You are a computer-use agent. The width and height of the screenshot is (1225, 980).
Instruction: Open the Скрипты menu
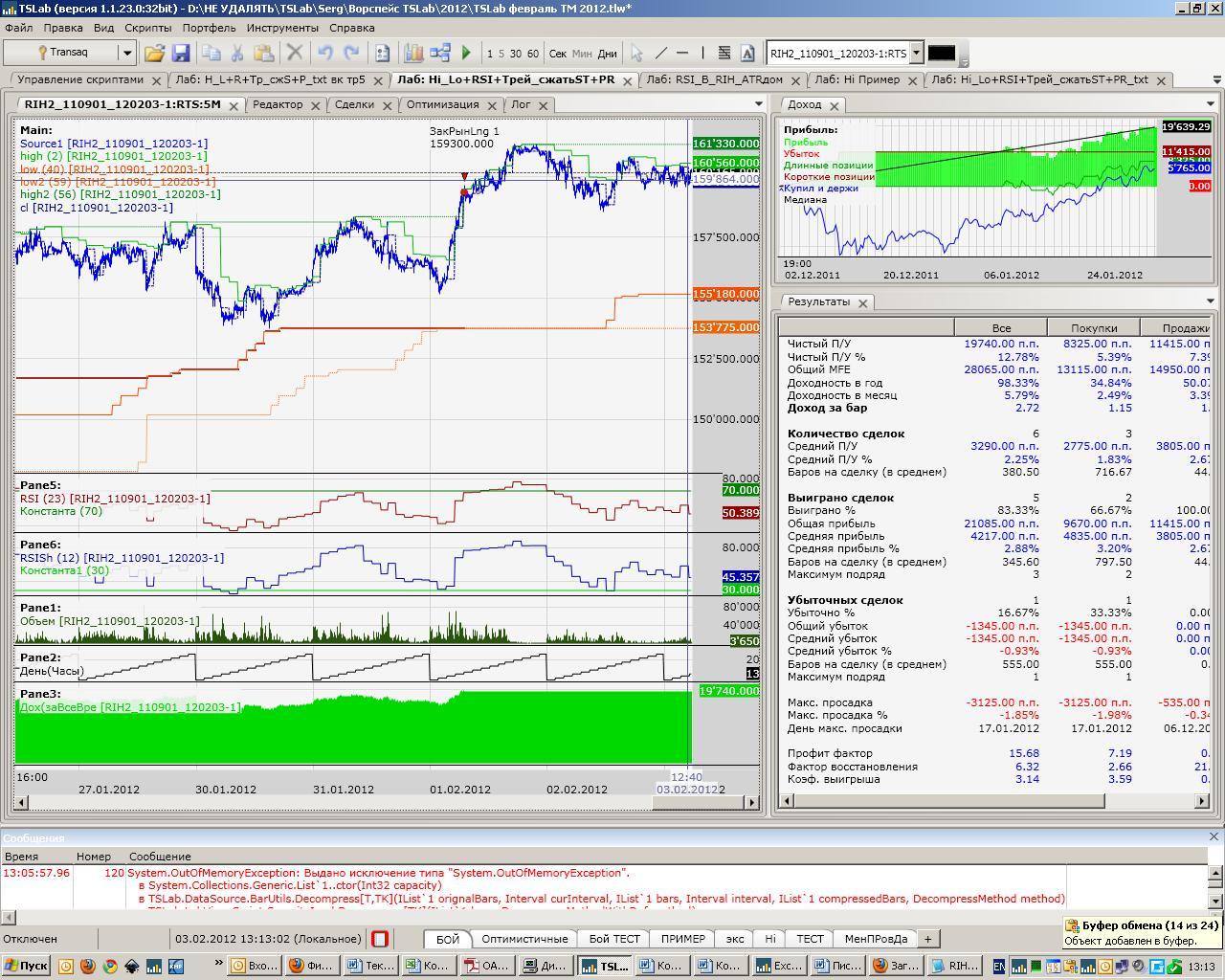tap(148, 28)
